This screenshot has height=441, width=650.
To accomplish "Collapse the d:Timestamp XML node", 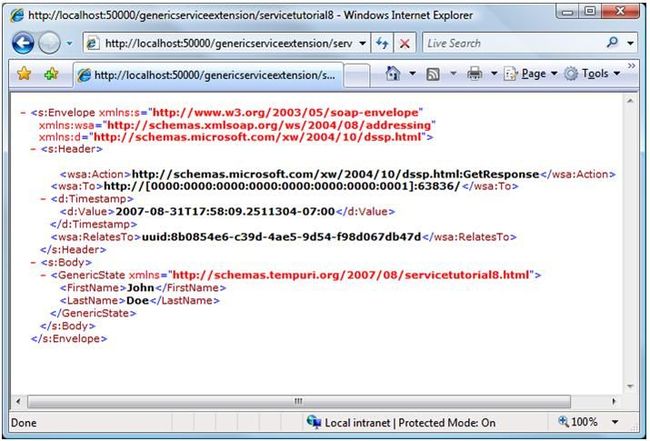I will [43, 199].
